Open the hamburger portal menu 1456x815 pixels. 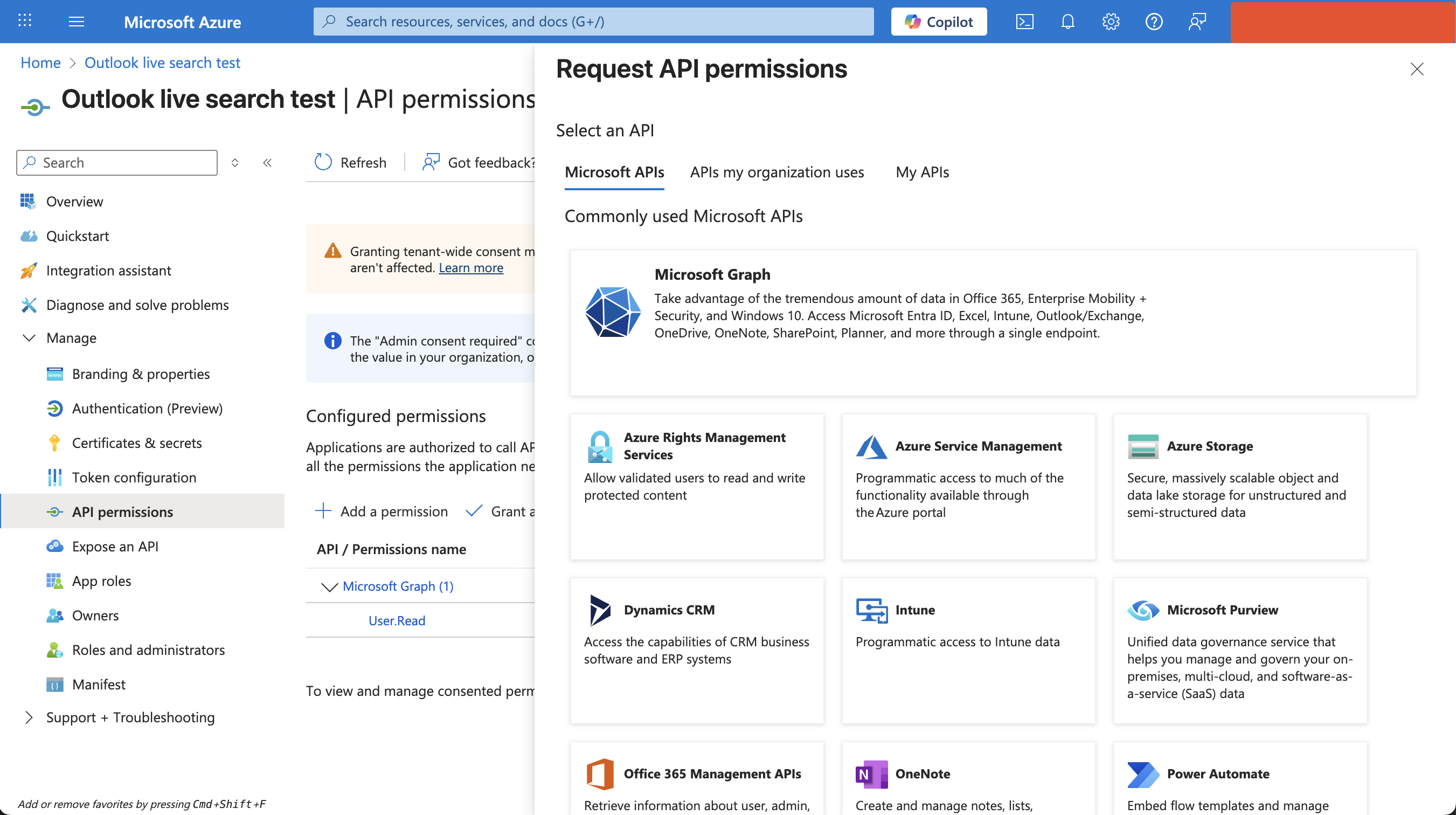[77, 22]
